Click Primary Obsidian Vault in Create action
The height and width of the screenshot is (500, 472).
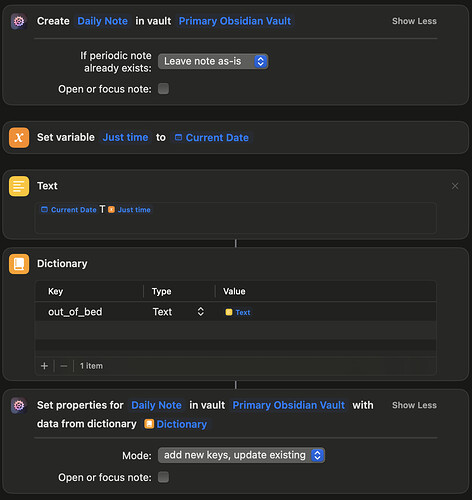click(x=235, y=21)
